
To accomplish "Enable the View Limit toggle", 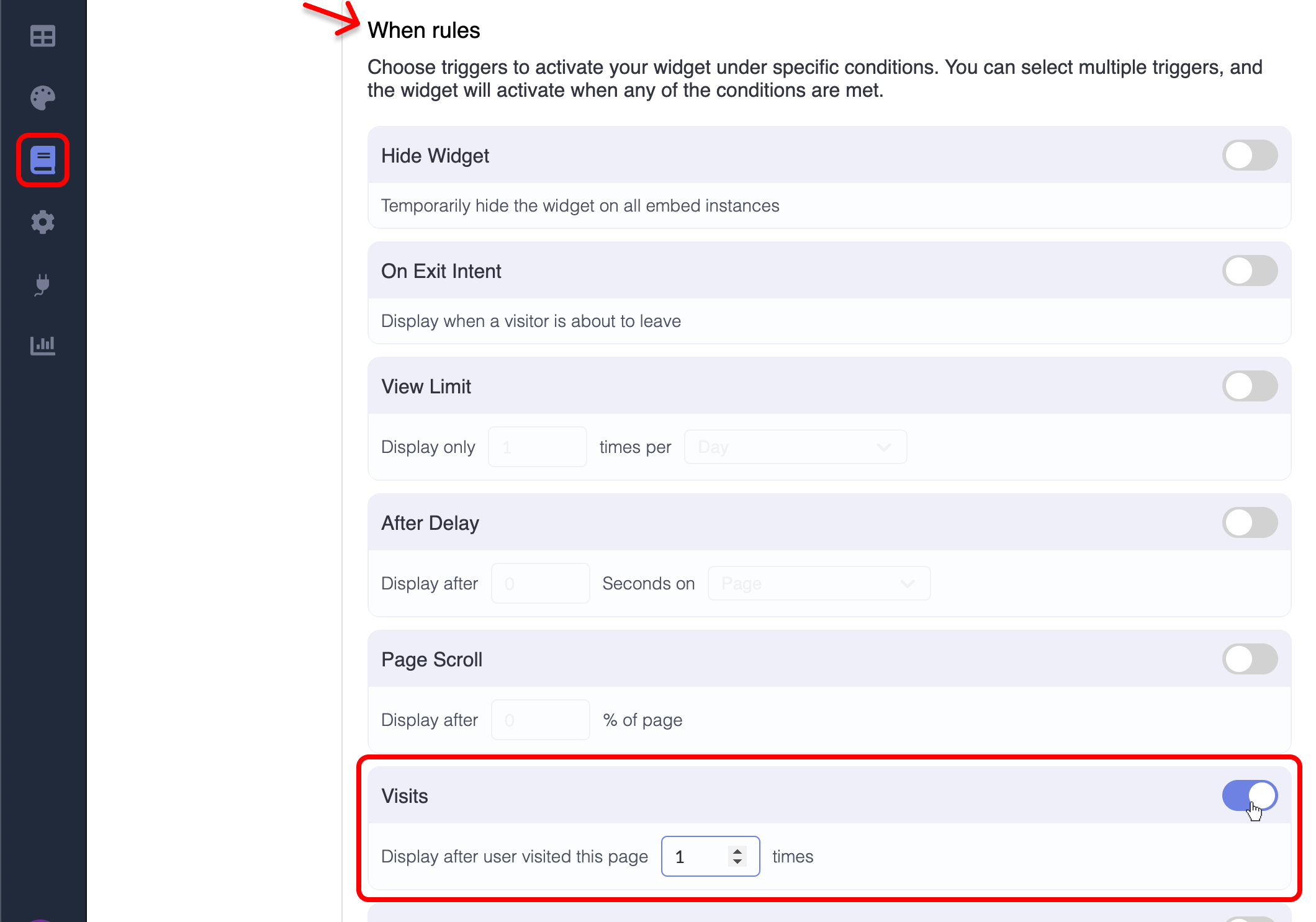I will [1250, 386].
